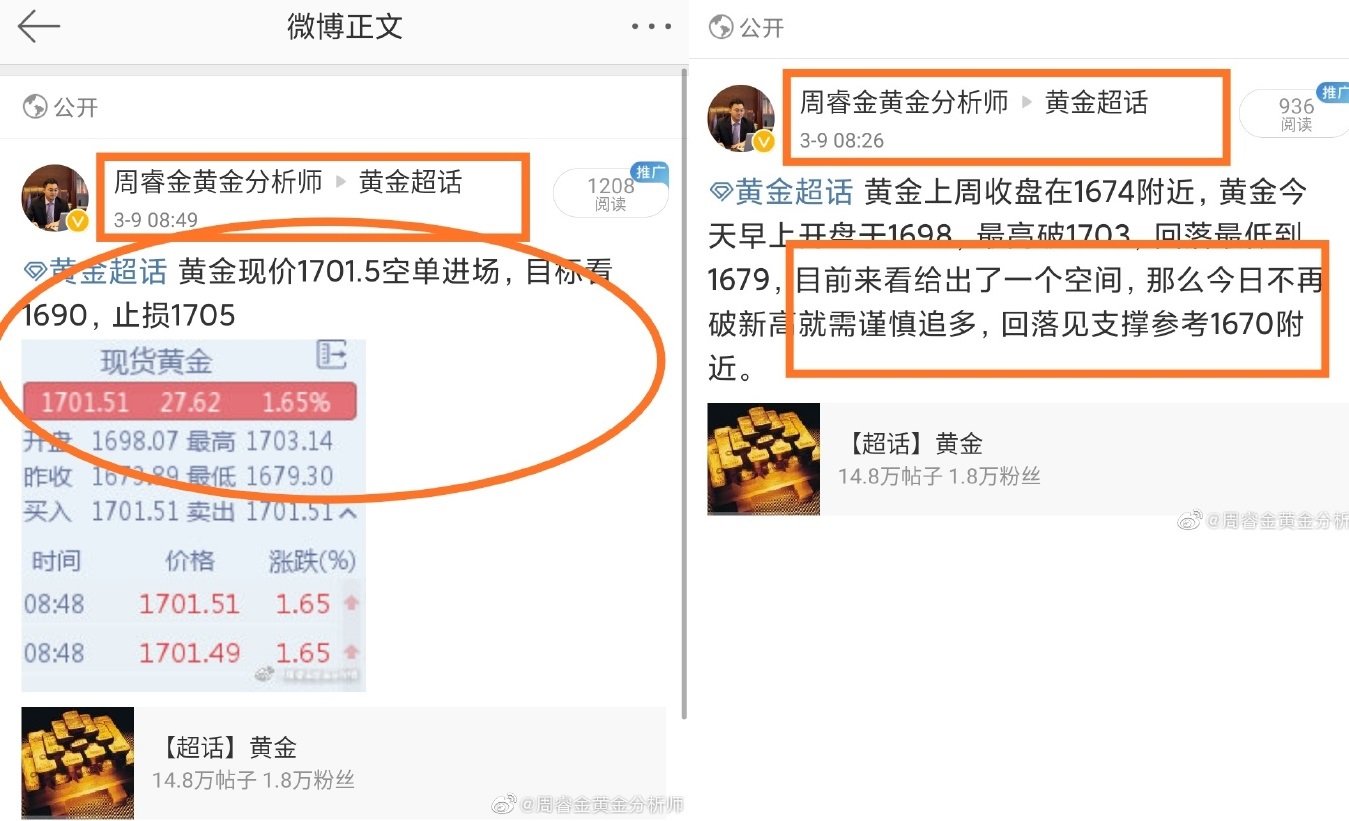This screenshot has width=1349, height=821.
Task: Tap the verified badge on left avatar
Action: coord(77,221)
